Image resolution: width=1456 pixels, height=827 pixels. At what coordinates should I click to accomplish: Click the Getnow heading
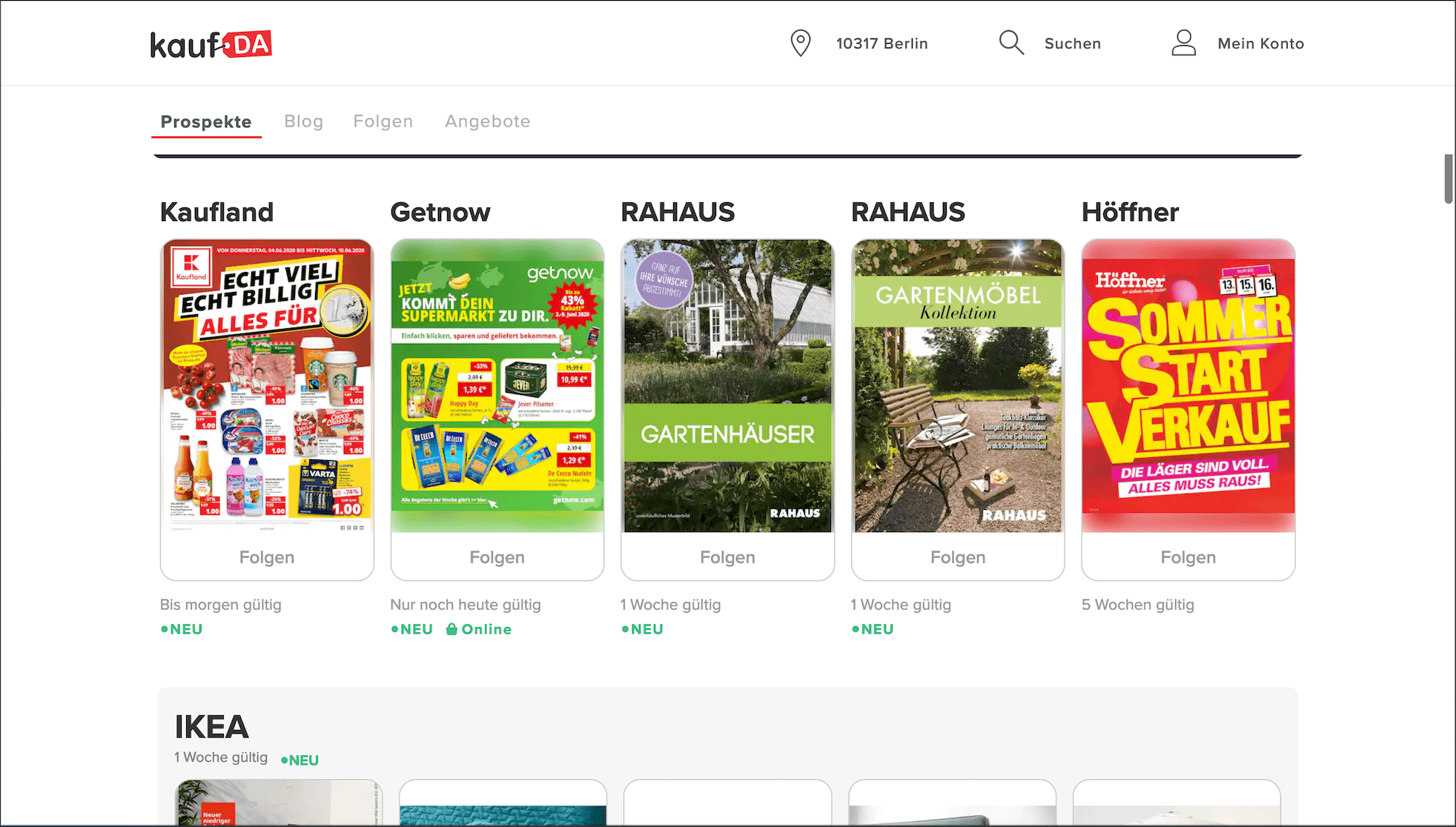pyautogui.click(x=440, y=213)
